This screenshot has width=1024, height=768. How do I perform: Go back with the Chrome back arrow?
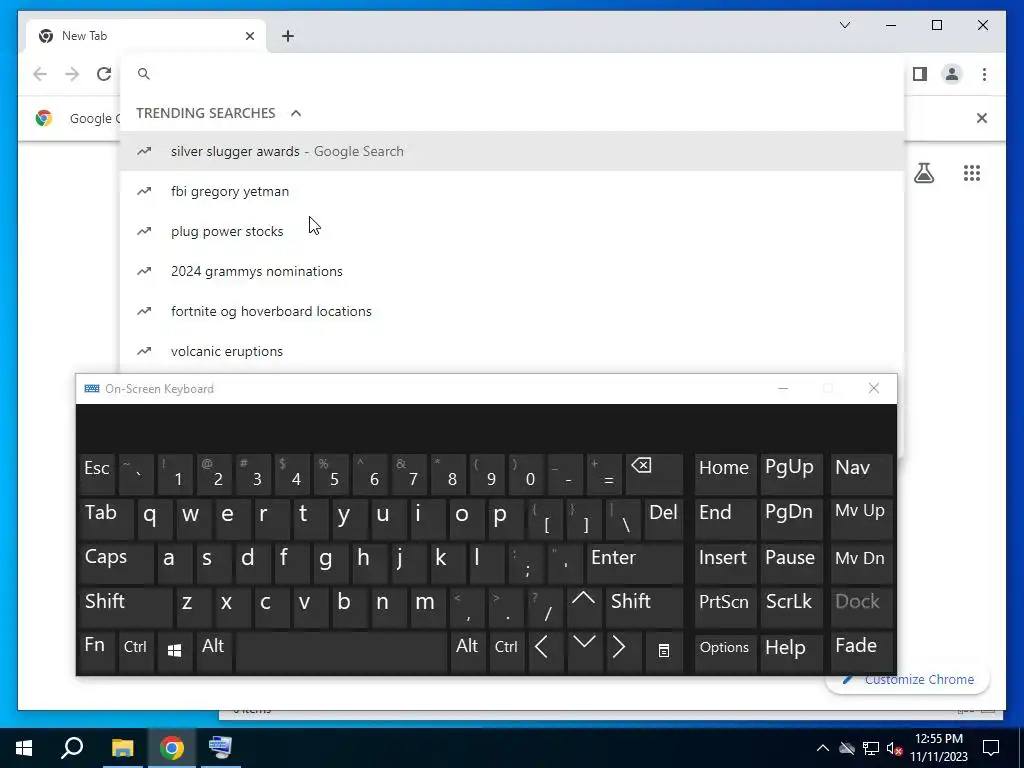[40, 74]
